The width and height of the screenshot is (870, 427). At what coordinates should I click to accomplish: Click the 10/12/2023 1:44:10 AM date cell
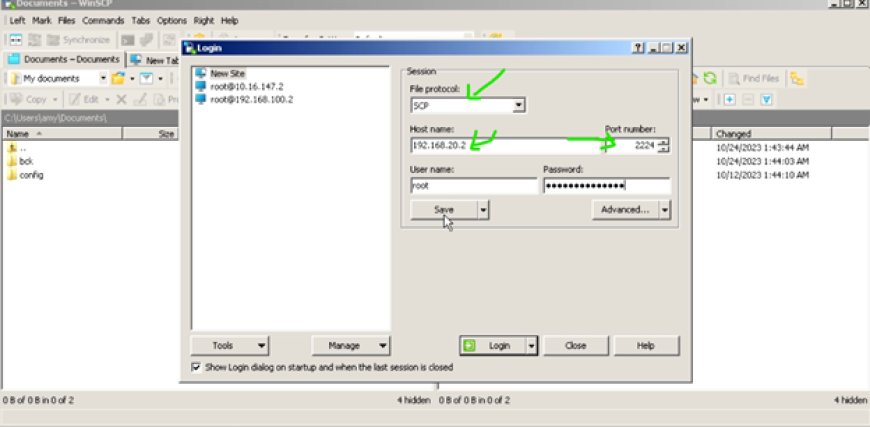[x=762, y=175]
